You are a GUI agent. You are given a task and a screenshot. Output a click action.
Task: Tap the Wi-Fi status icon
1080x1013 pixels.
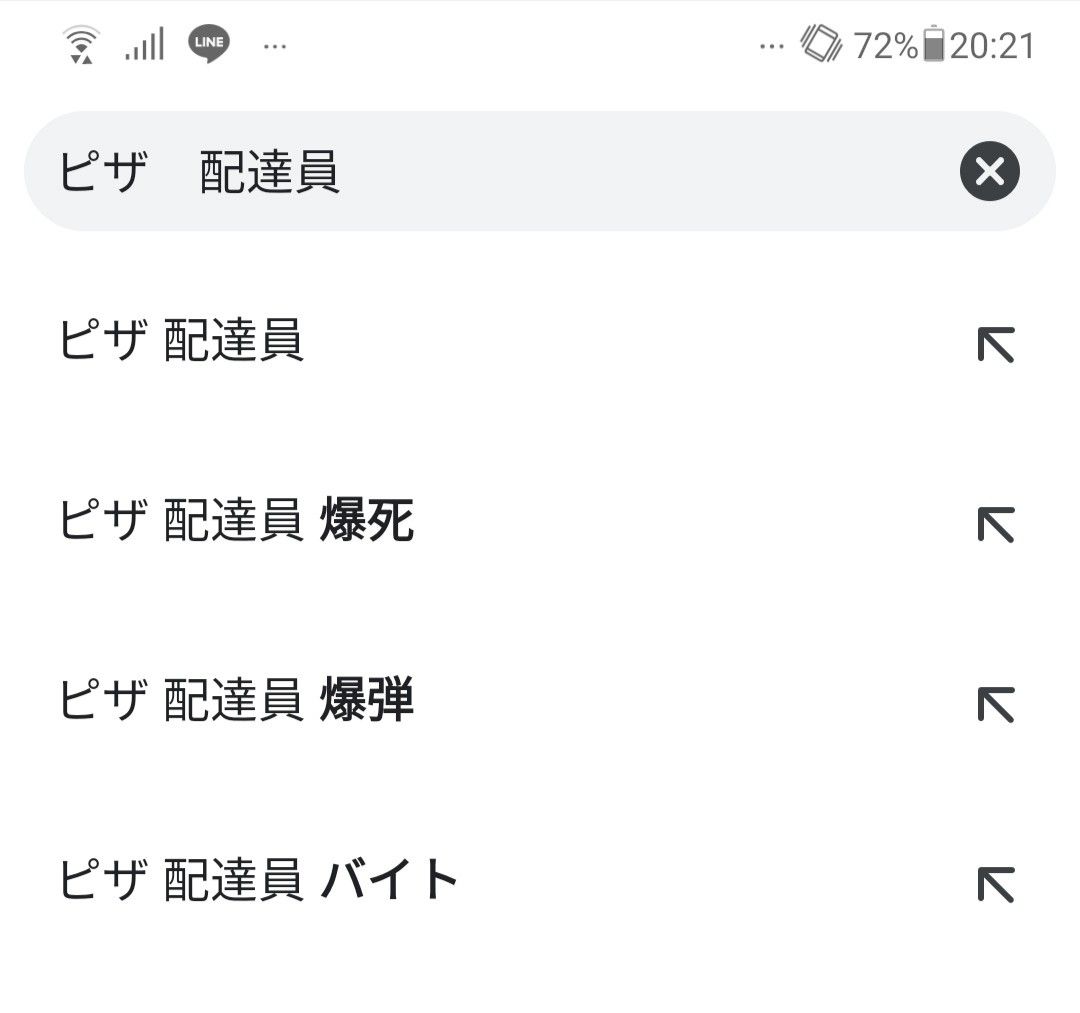[81, 45]
